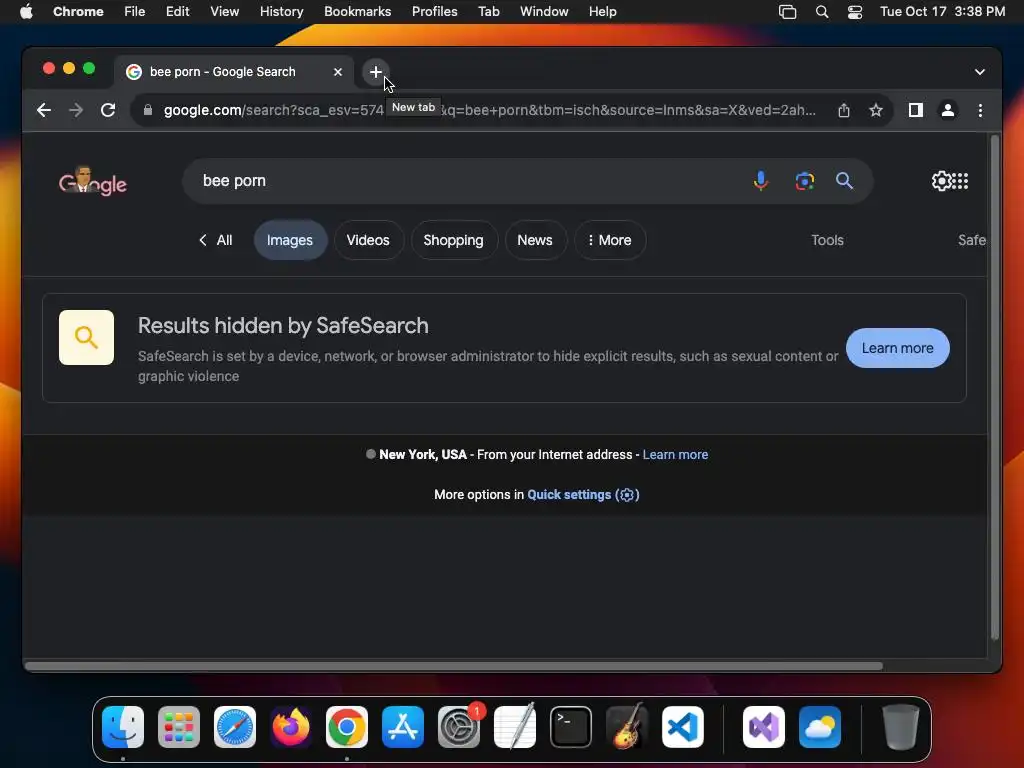Open Learn more about location link

point(675,455)
